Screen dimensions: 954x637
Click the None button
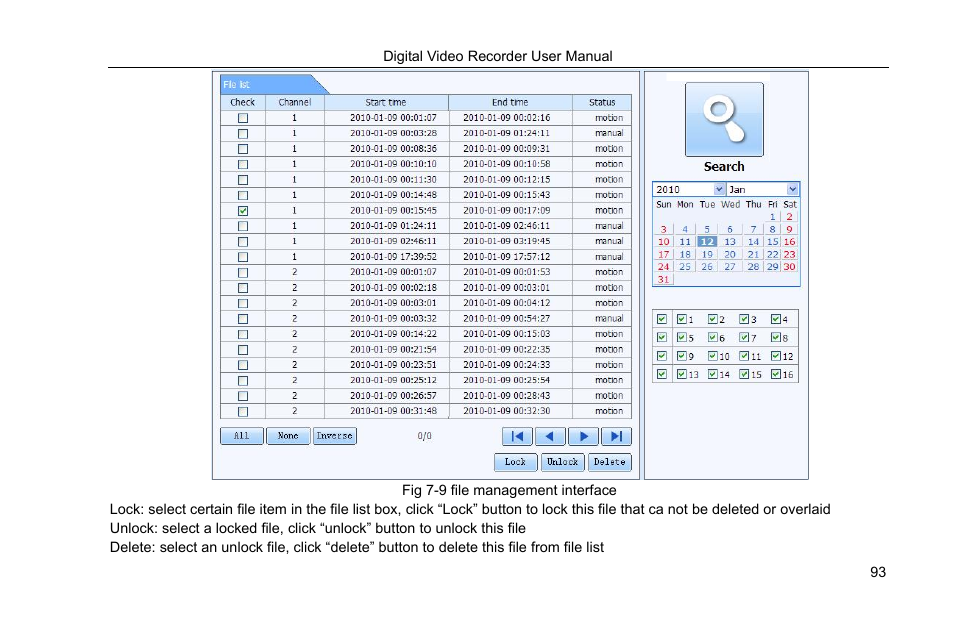pyautogui.click(x=288, y=436)
